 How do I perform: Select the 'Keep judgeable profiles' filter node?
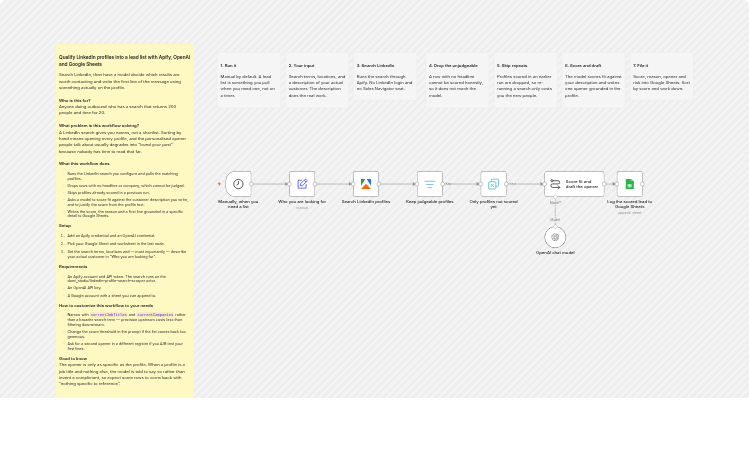429,184
